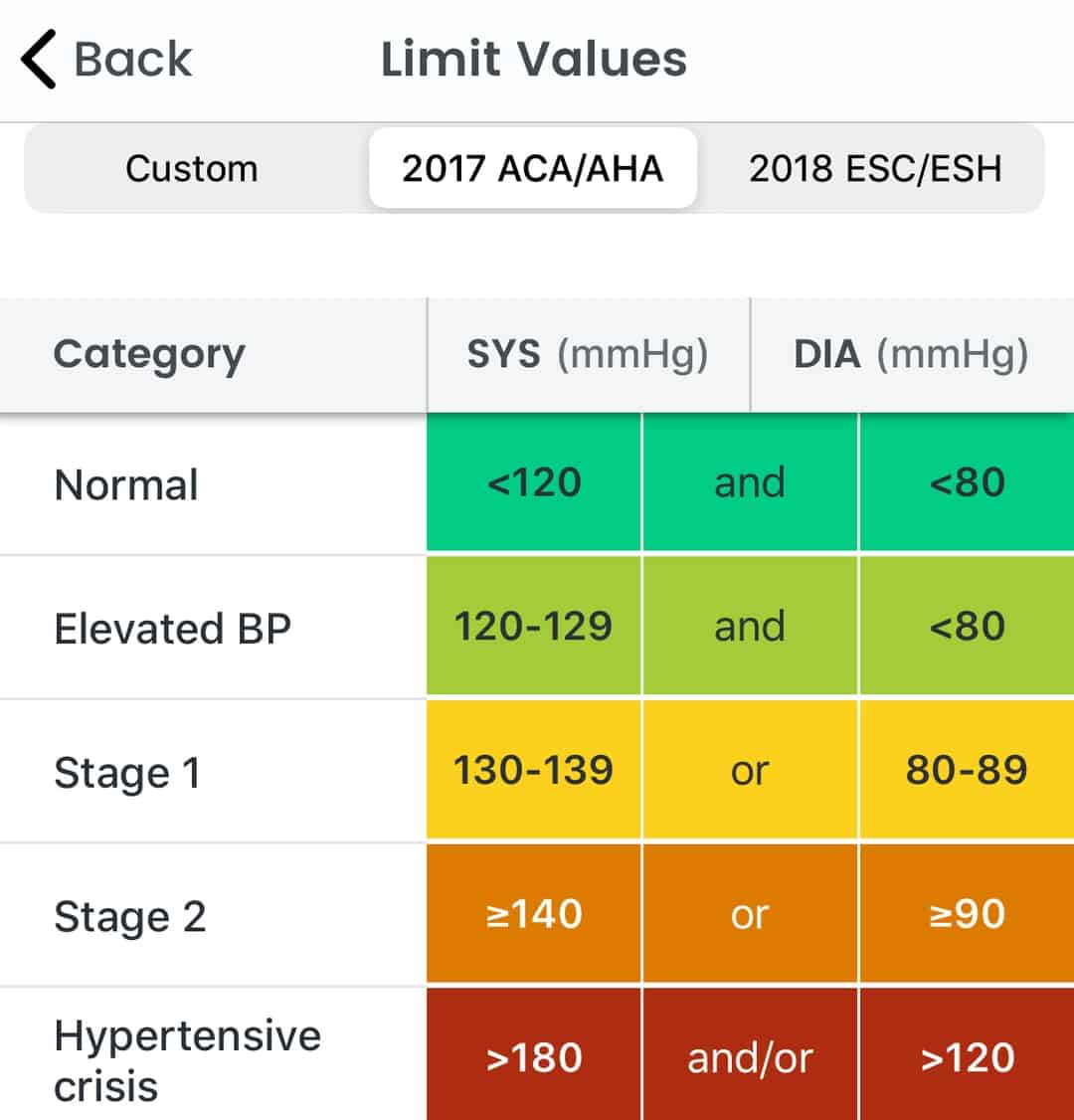Click the back chevron arrow icon
The width and height of the screenshot is (1074, 1120).
tap(37, 60)
